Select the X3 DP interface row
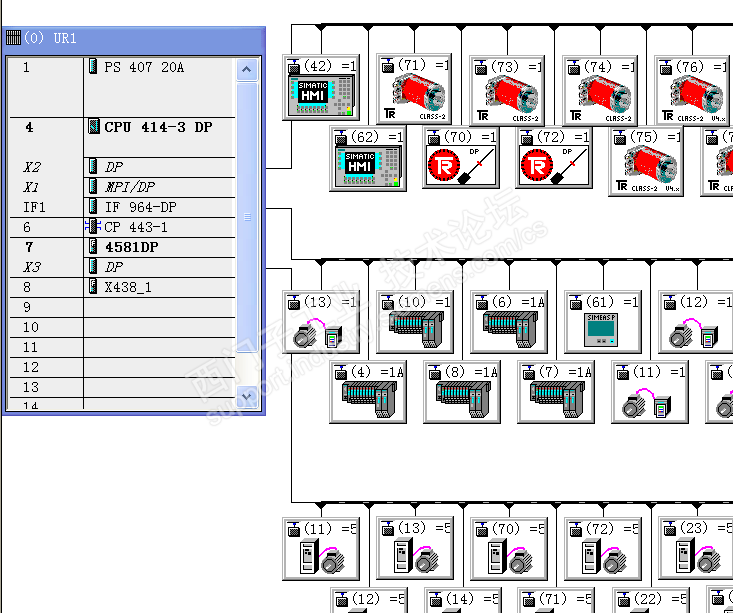Screen dimensions: 733x613 pos(122,267)
